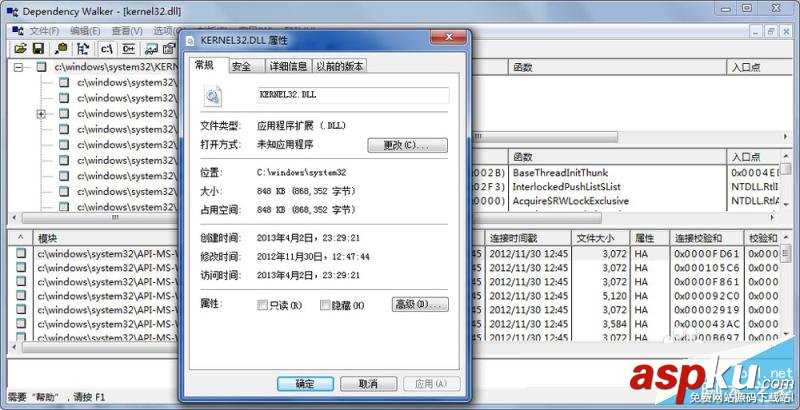Click Dependency Walker title bar app icon

click(12, 11)
